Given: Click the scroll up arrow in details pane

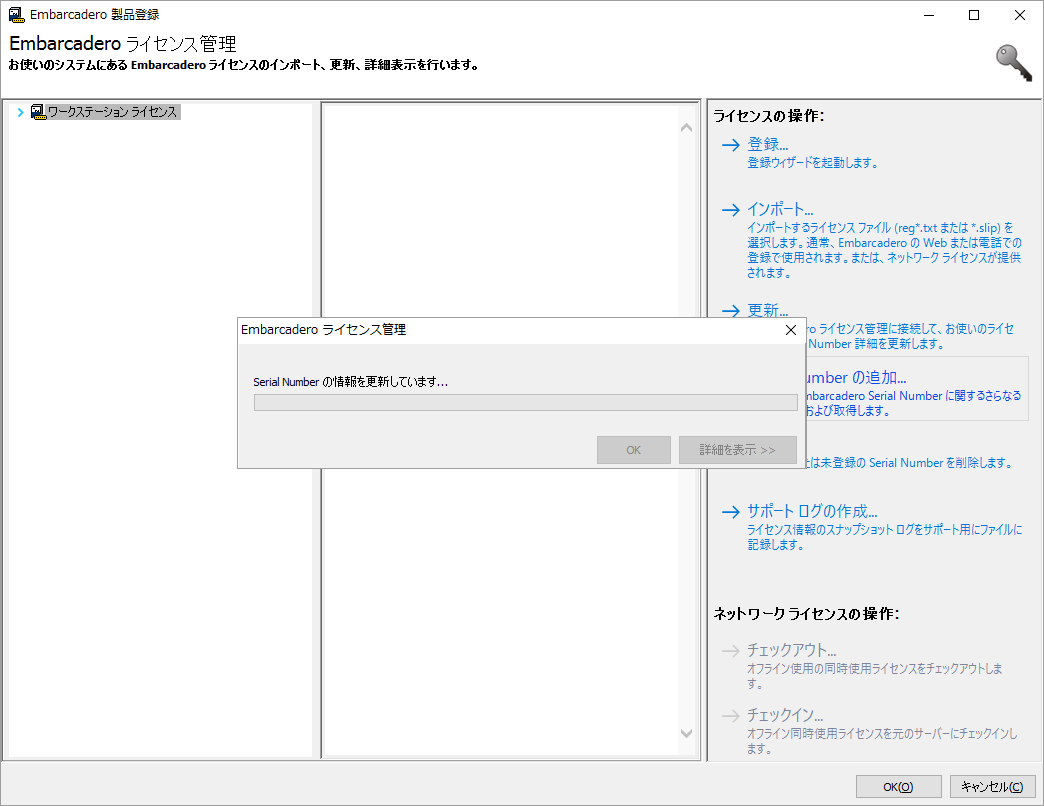Looking at the screenshot, I should pos(686,127).
